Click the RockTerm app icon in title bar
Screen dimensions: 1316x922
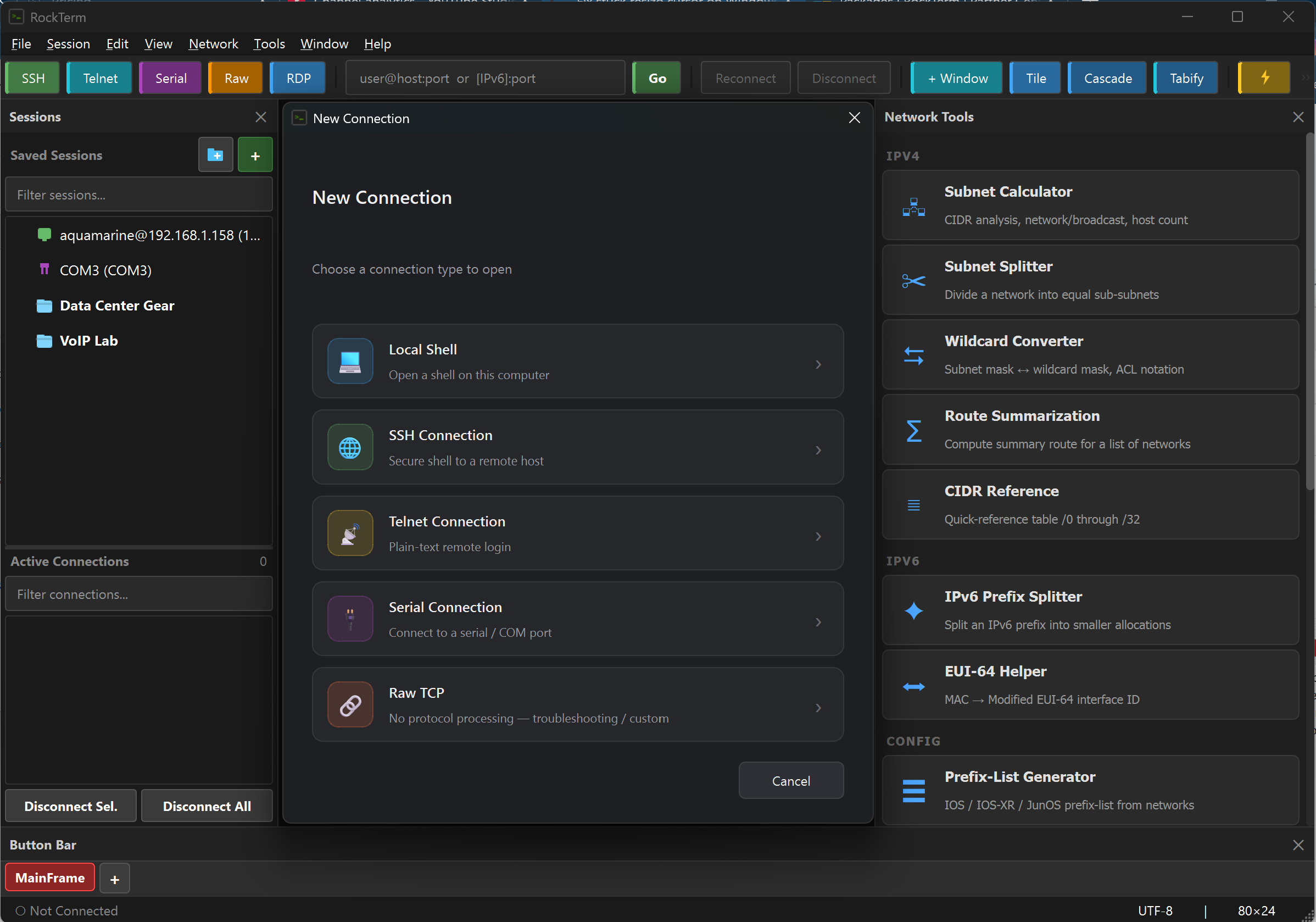[16, 16]
